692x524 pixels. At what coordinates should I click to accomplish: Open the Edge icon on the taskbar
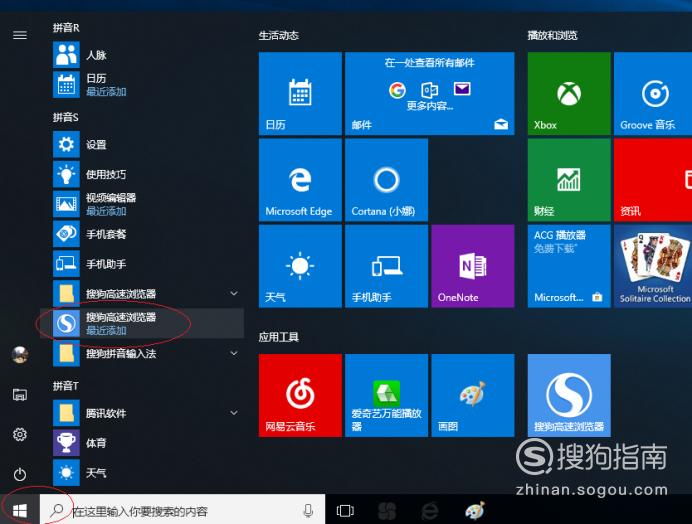(429, 511)
